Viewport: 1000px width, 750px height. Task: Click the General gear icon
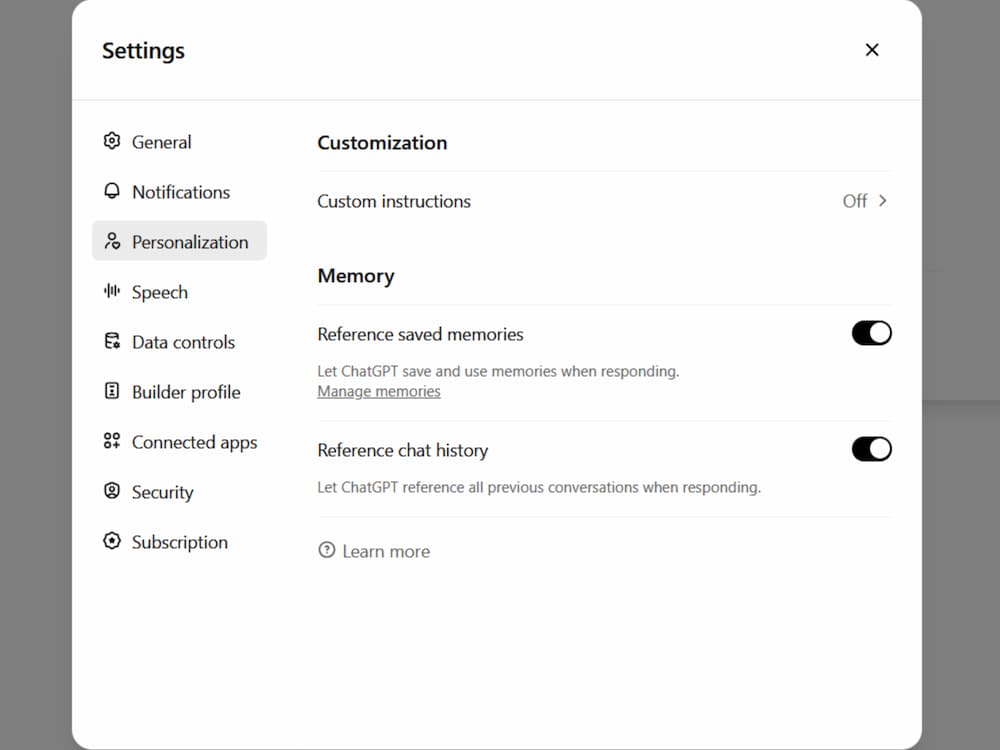112,141
